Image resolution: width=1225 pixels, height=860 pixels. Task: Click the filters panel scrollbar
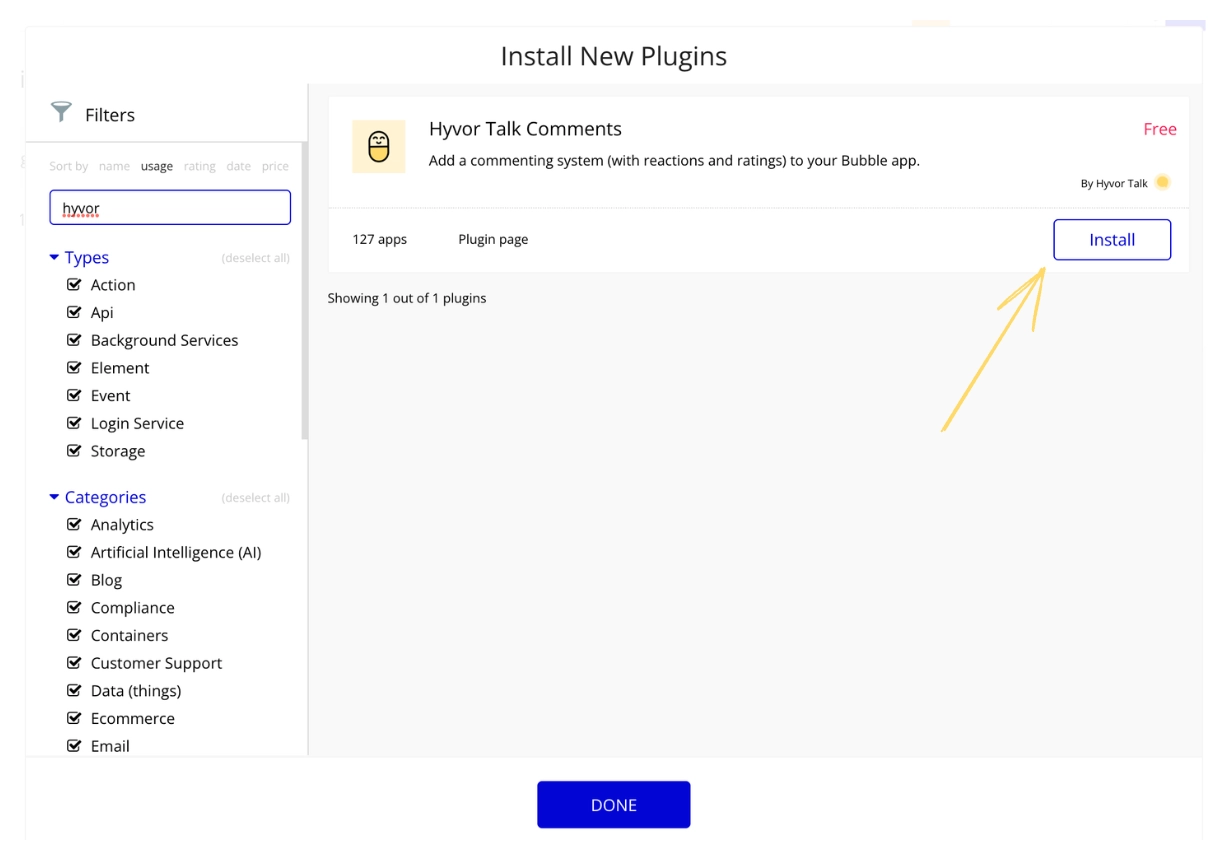coord(305,290)
